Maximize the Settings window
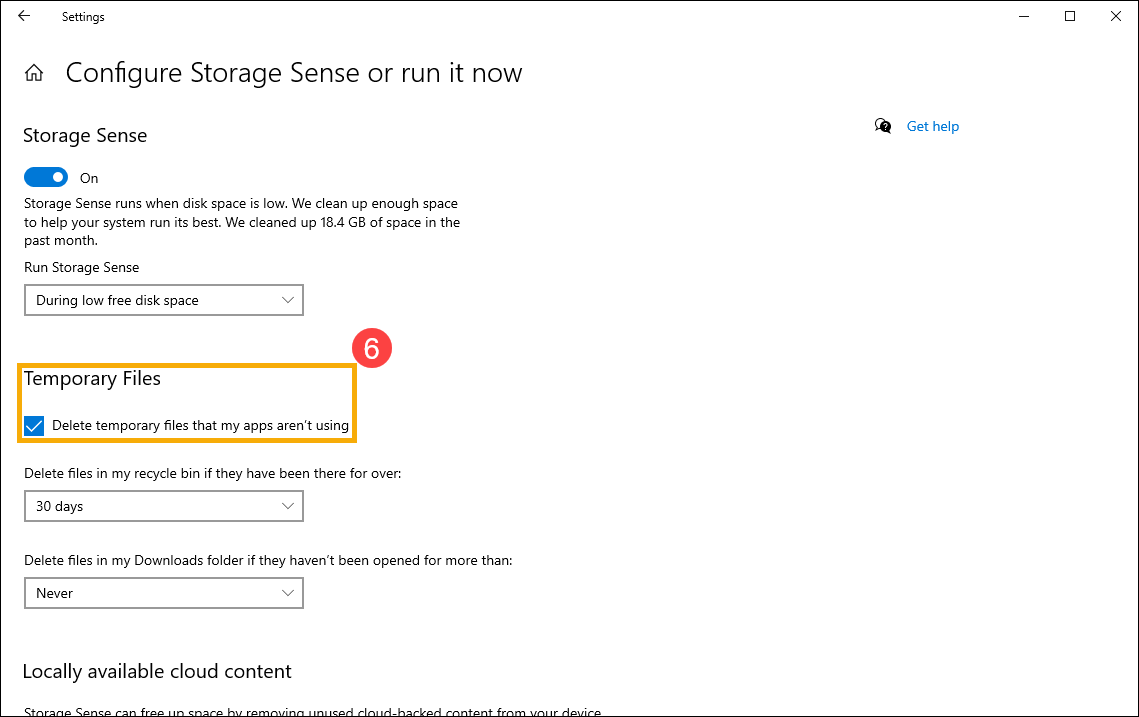The width and height of the screenshot is (1139, 717). click(1070, 16)
